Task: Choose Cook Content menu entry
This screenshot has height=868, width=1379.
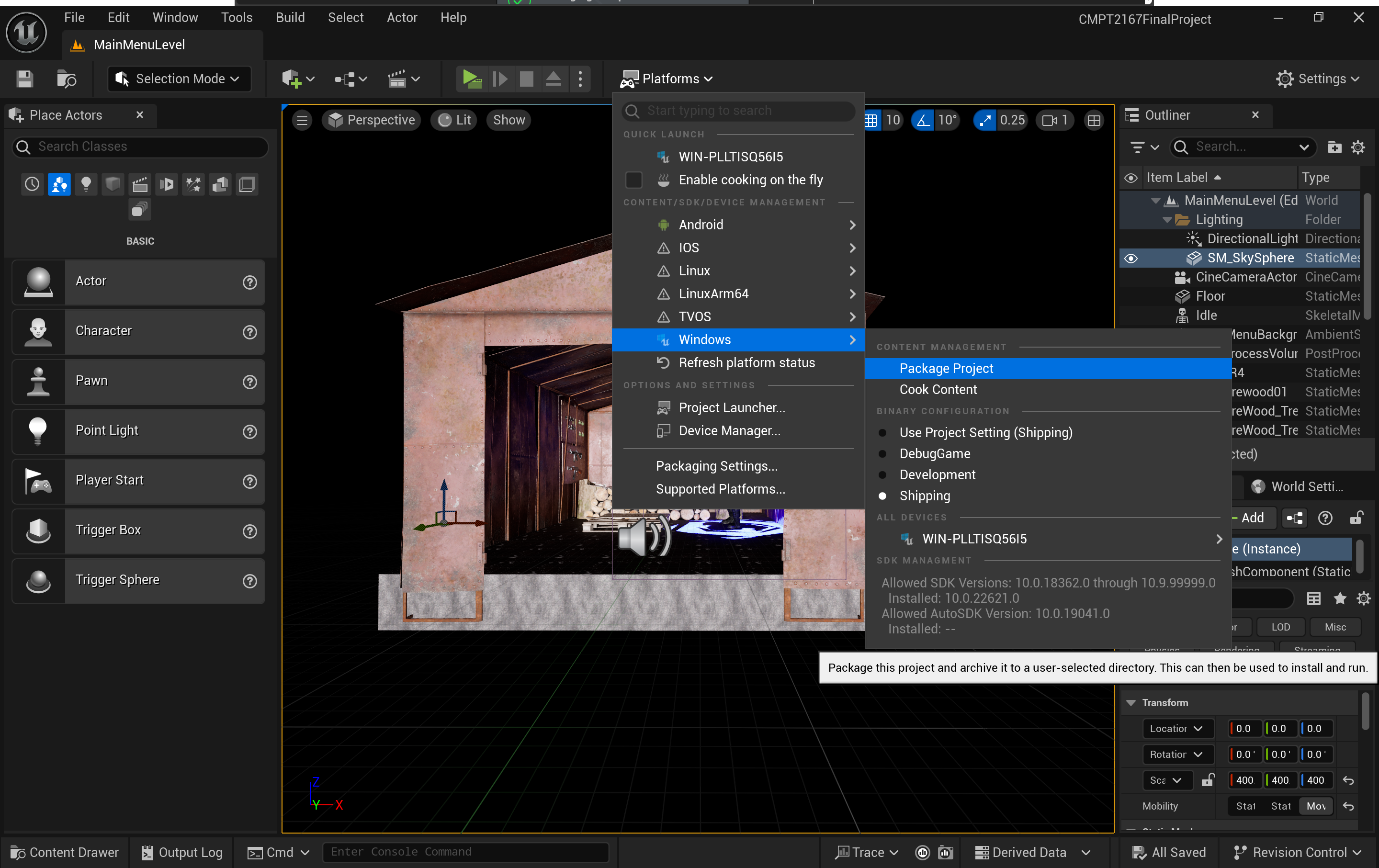Action: 1048,389
